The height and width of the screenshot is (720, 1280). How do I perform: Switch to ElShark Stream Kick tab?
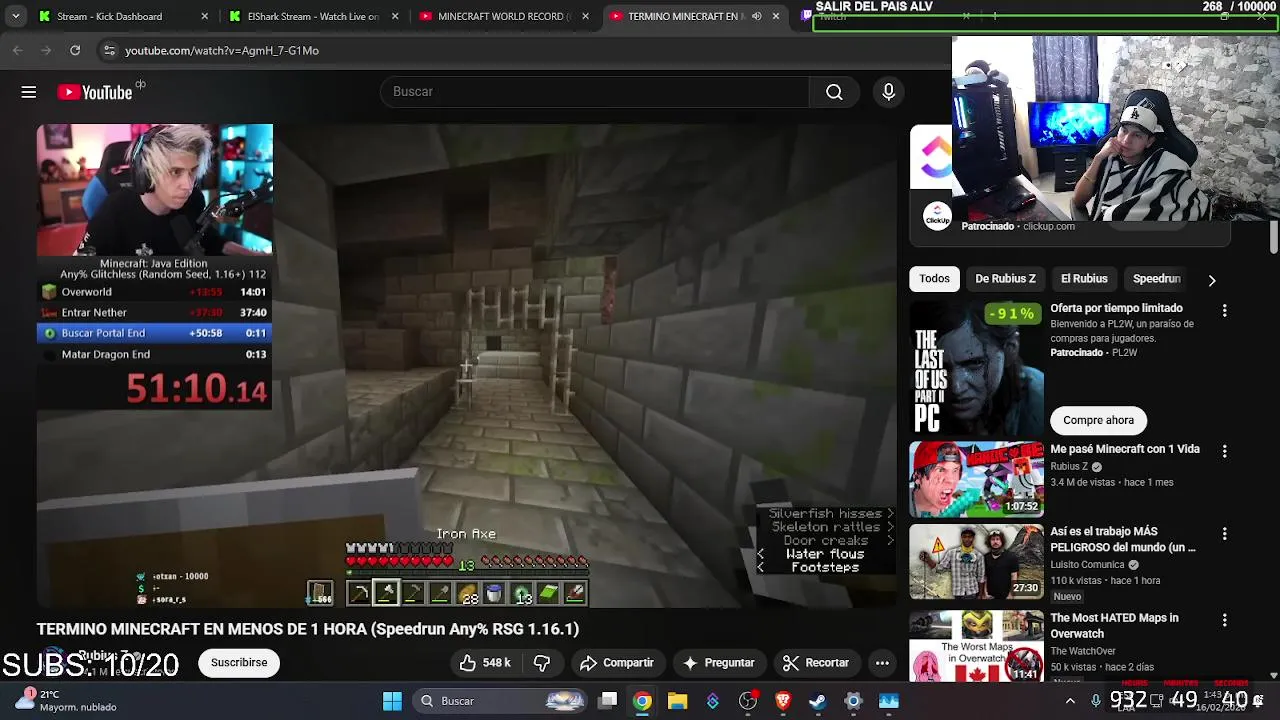click(x=312, y=16)
